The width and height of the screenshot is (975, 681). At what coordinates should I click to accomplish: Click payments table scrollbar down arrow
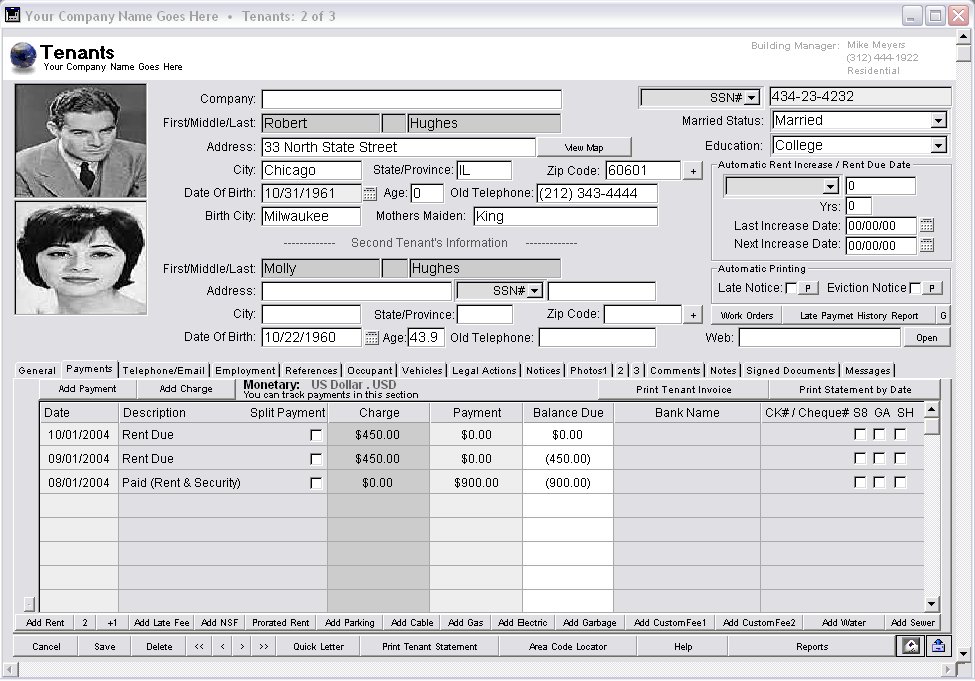(x=931, y=603)
